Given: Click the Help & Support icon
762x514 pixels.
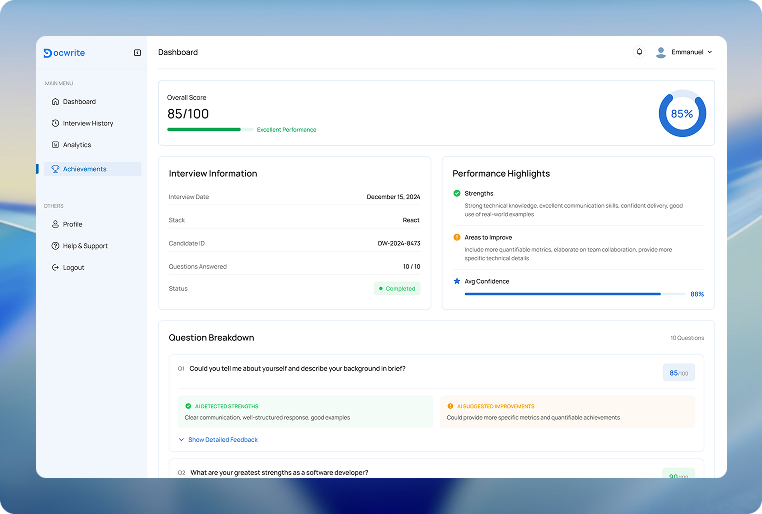Looking at the screenshot, I should pos(55,246).
